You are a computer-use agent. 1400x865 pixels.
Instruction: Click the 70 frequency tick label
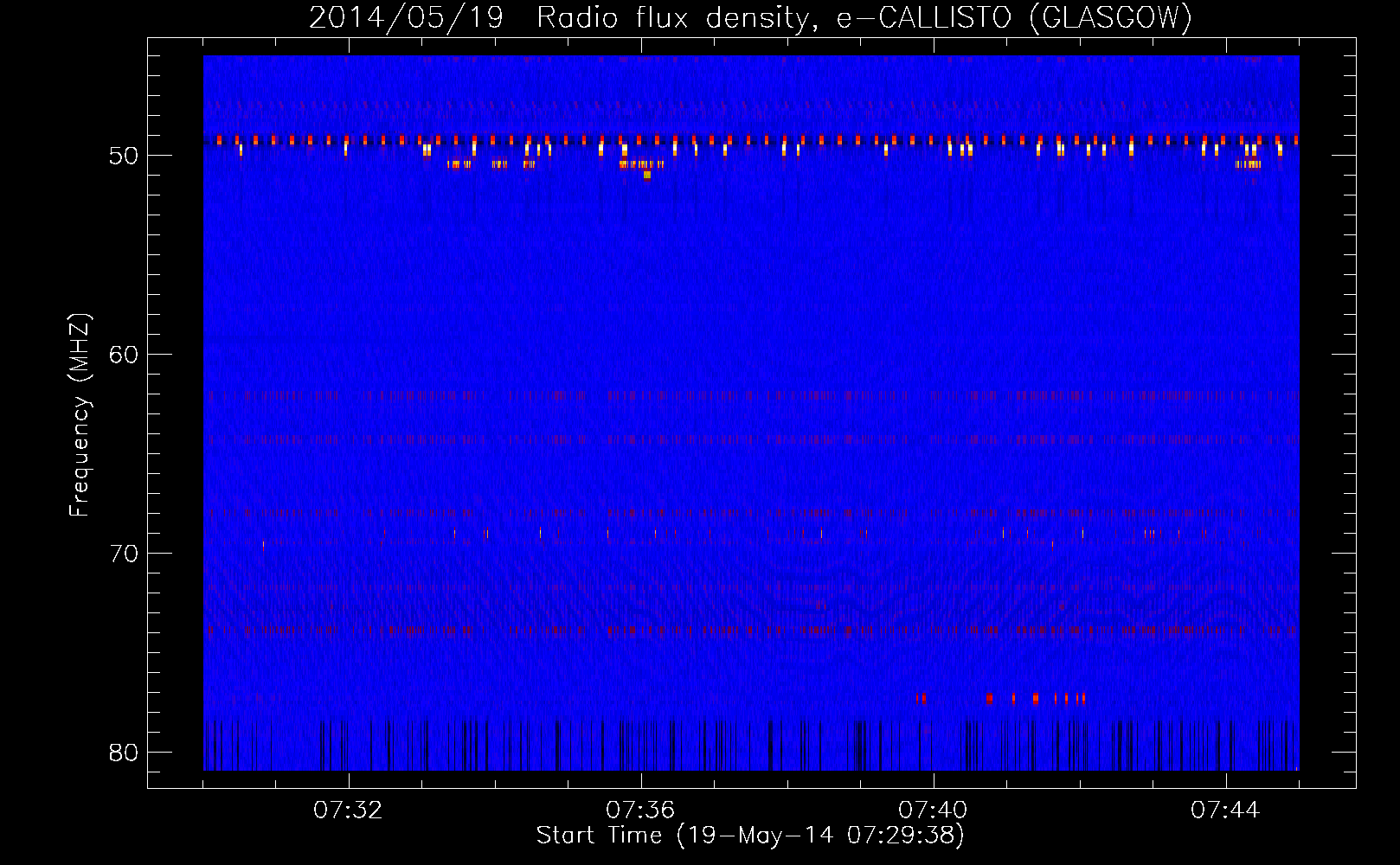[124, 554]
